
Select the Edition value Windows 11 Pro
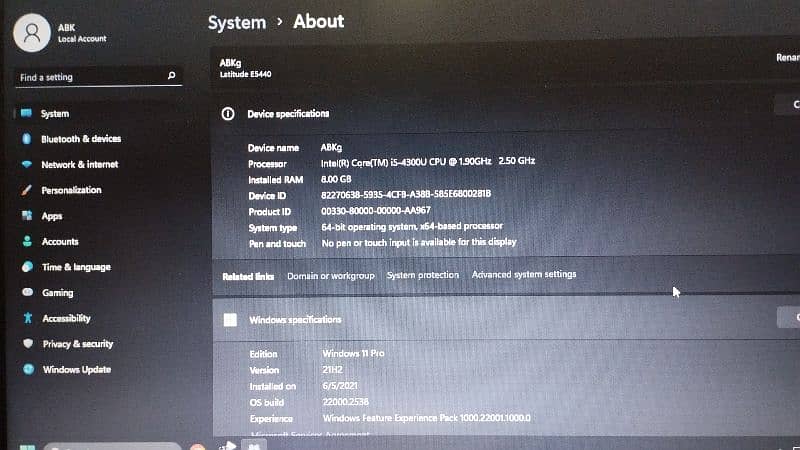[353, 353]
